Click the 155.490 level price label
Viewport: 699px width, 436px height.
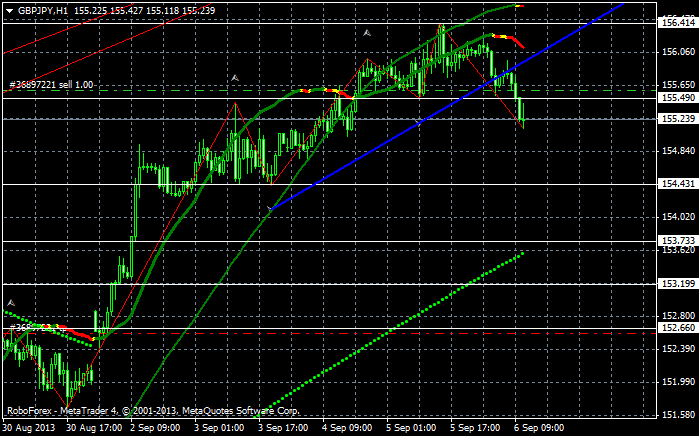(x=679, y=98)
